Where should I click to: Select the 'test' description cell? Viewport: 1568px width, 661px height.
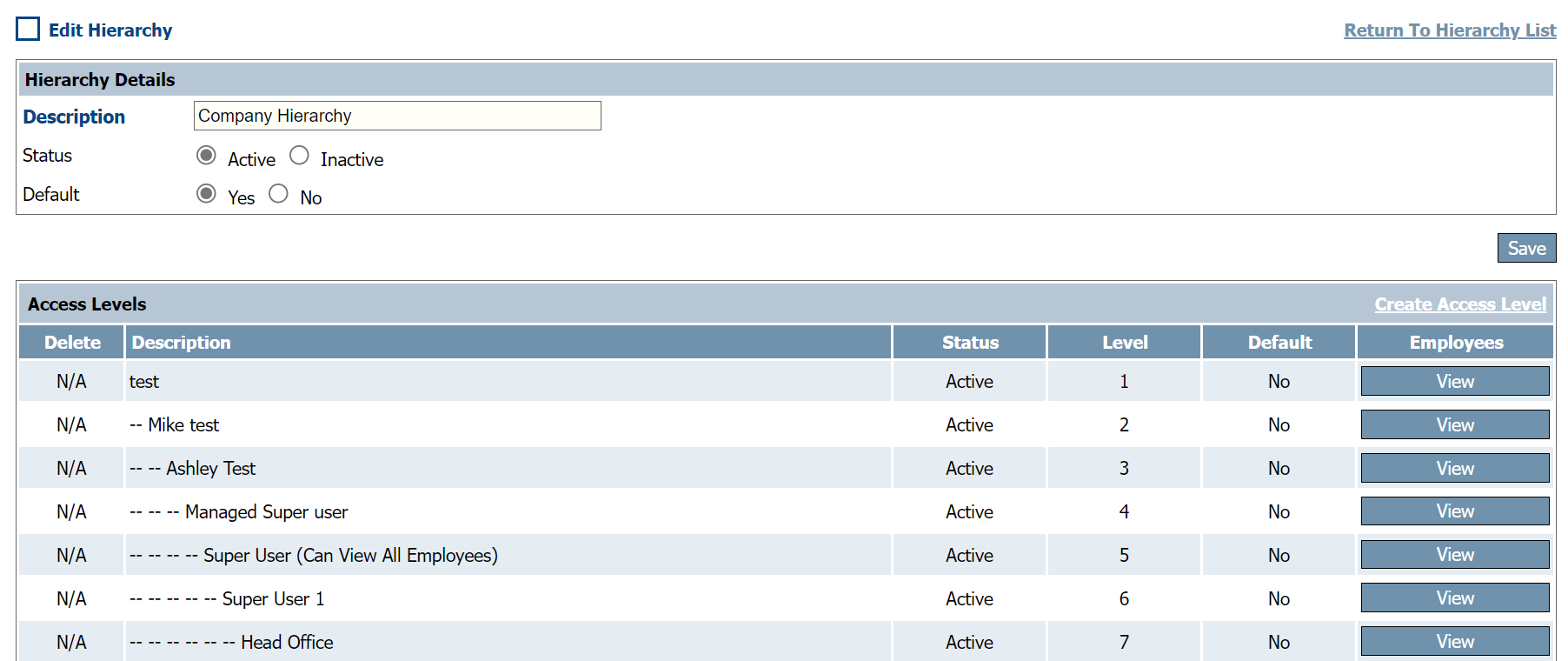click(508, 381)
